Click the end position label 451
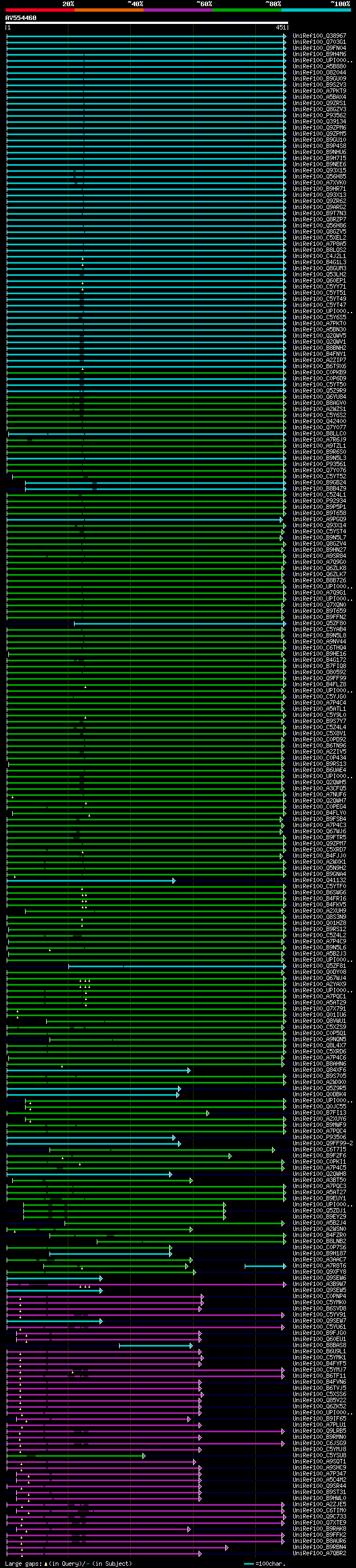Viewport: 356px width, 1568px height. [280, 27]
